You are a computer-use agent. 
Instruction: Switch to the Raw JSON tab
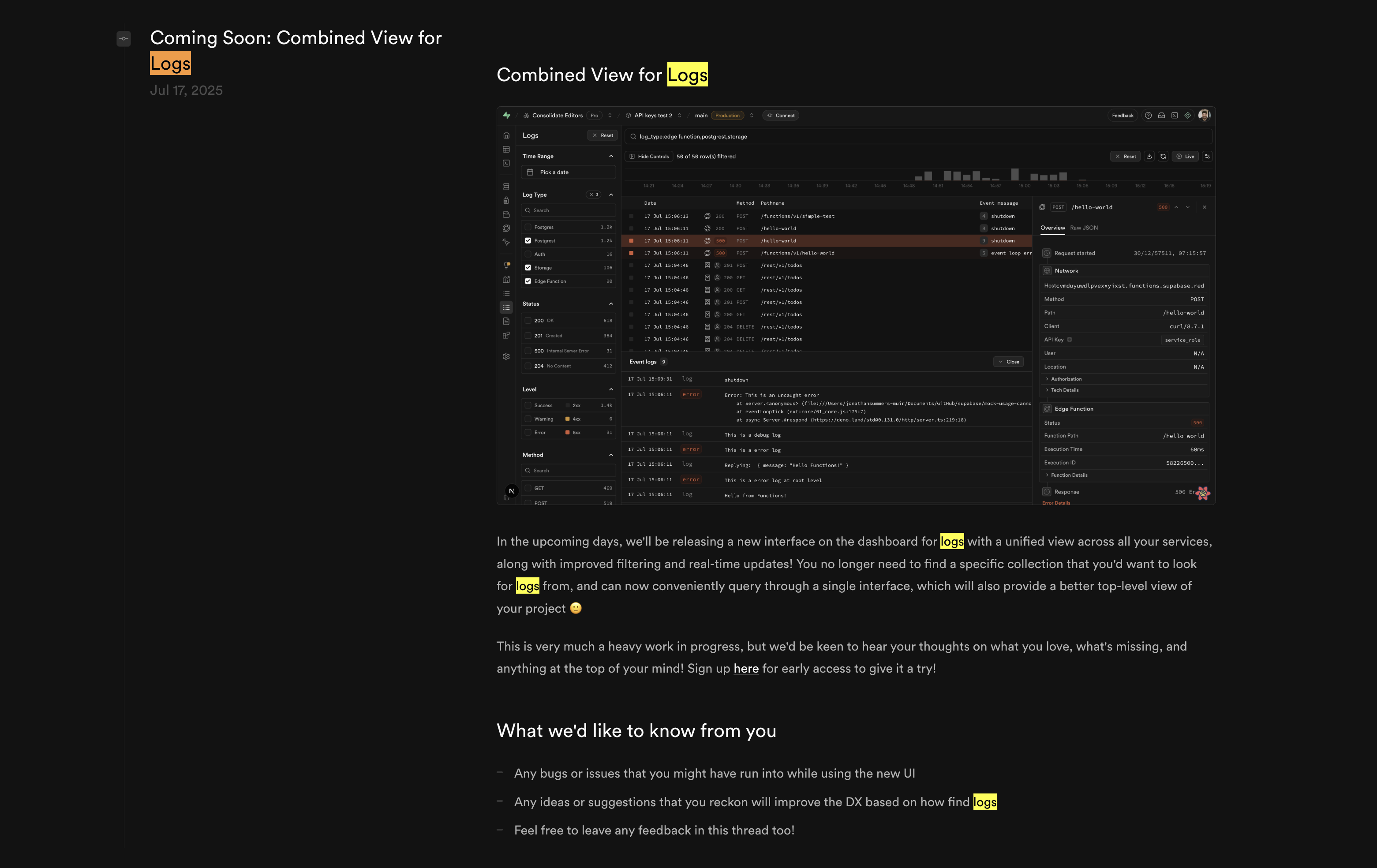(1084, 228)
